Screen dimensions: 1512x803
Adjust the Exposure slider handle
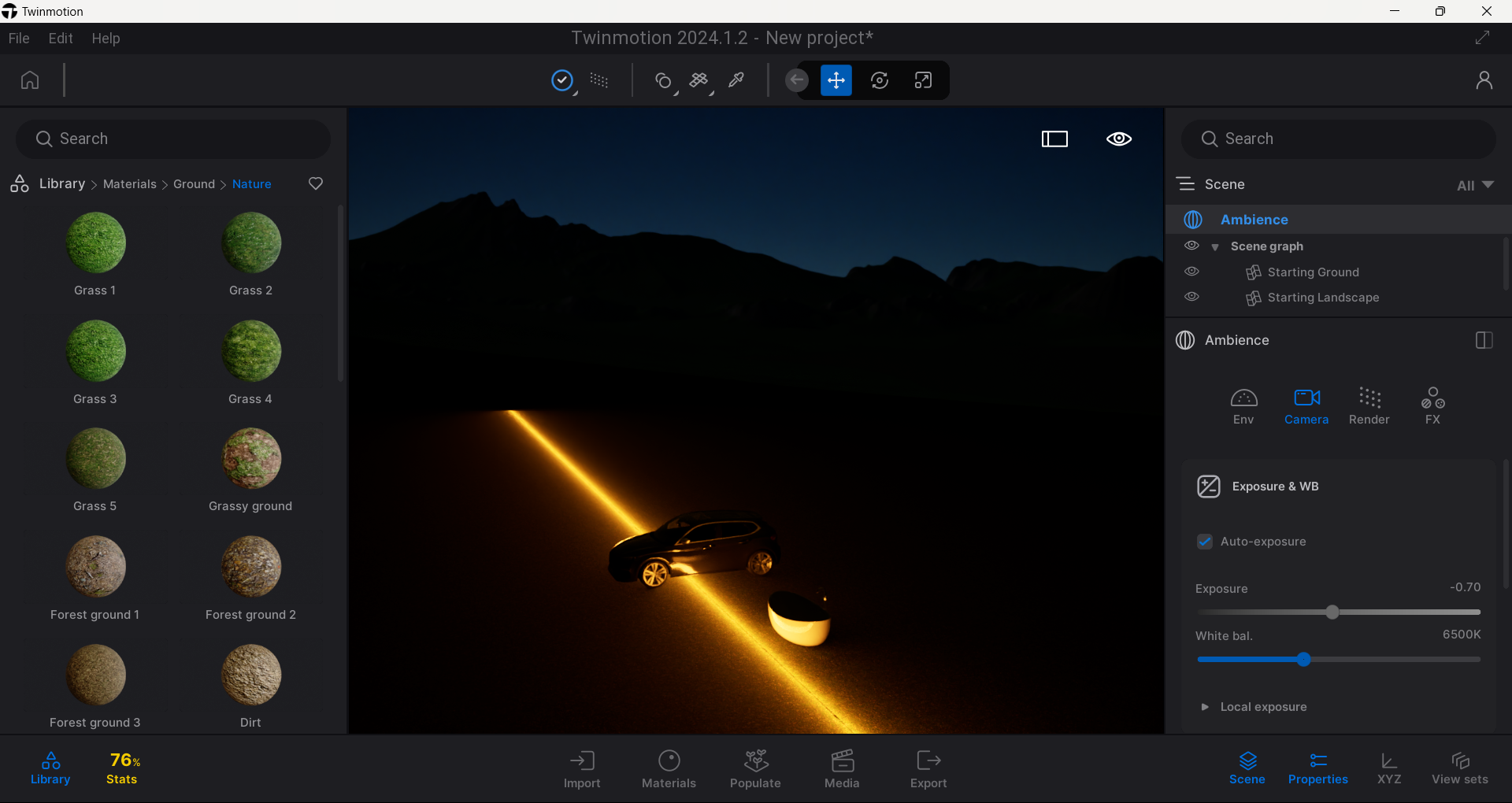click(x=1332, y=612)
